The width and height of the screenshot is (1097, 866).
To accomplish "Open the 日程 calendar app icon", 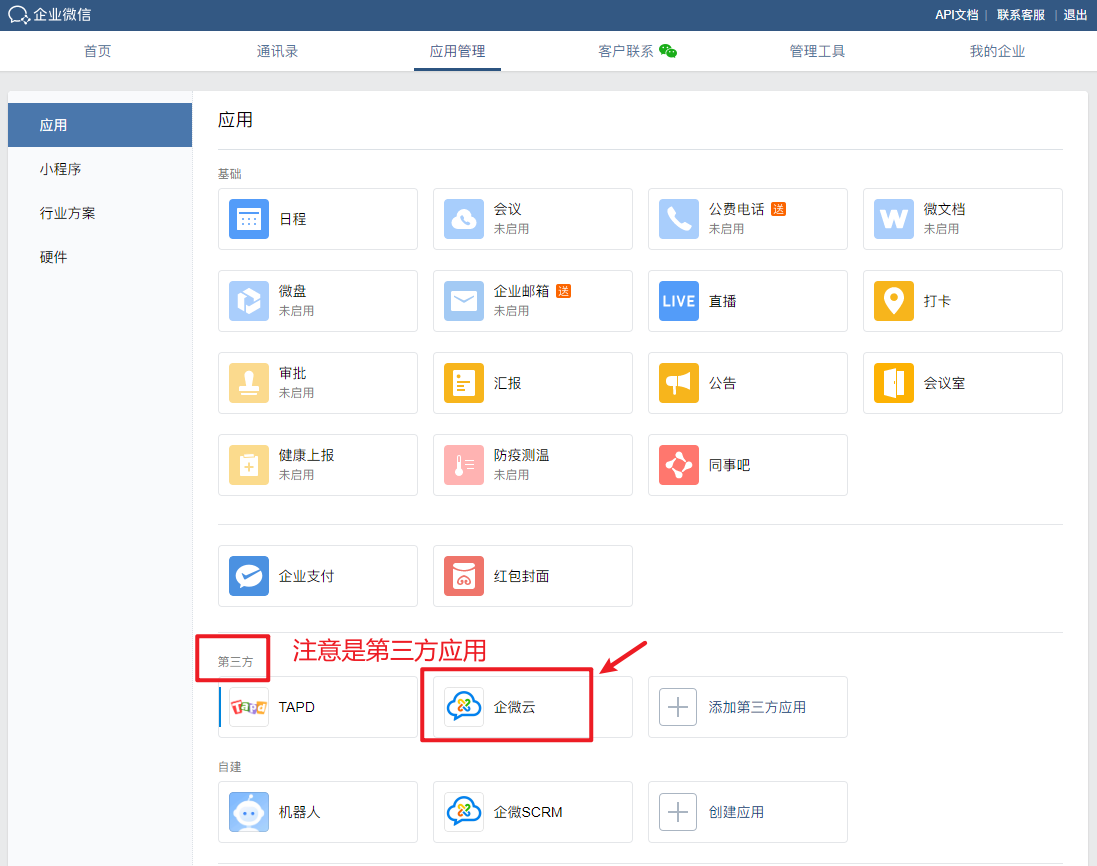I will [x=249, y=219].
